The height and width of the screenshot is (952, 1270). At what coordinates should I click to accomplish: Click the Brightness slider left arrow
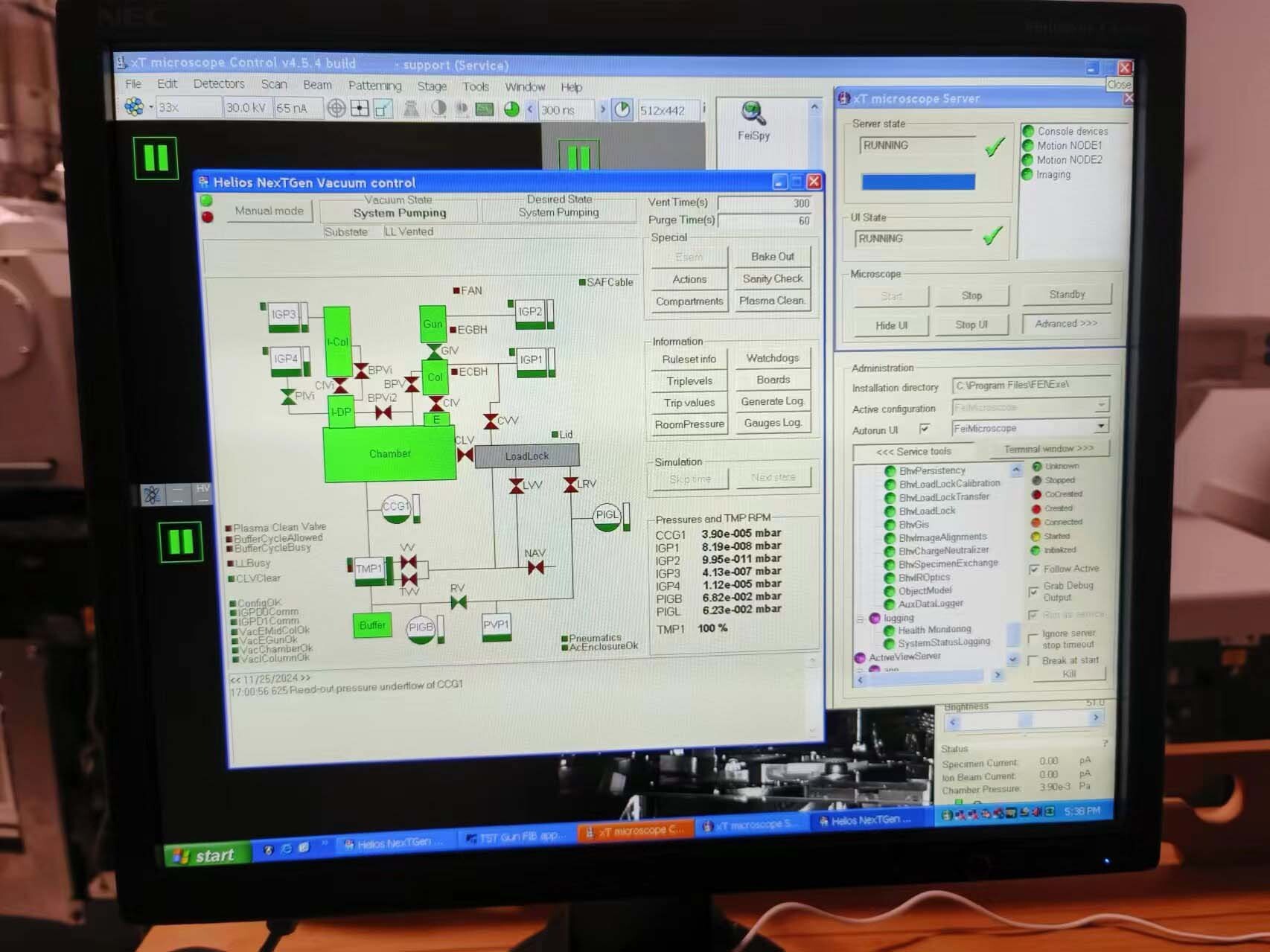point(953,722)
